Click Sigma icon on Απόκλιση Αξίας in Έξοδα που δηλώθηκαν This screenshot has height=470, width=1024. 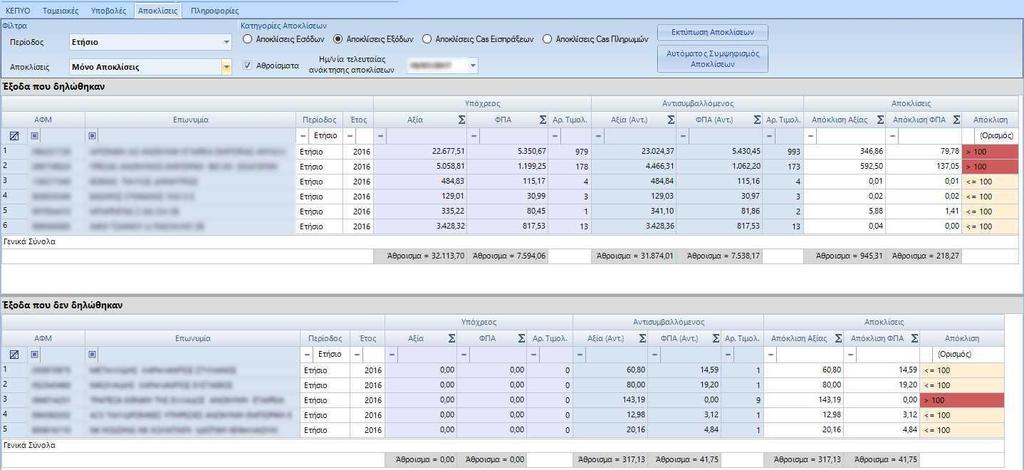tap(880, 120)
